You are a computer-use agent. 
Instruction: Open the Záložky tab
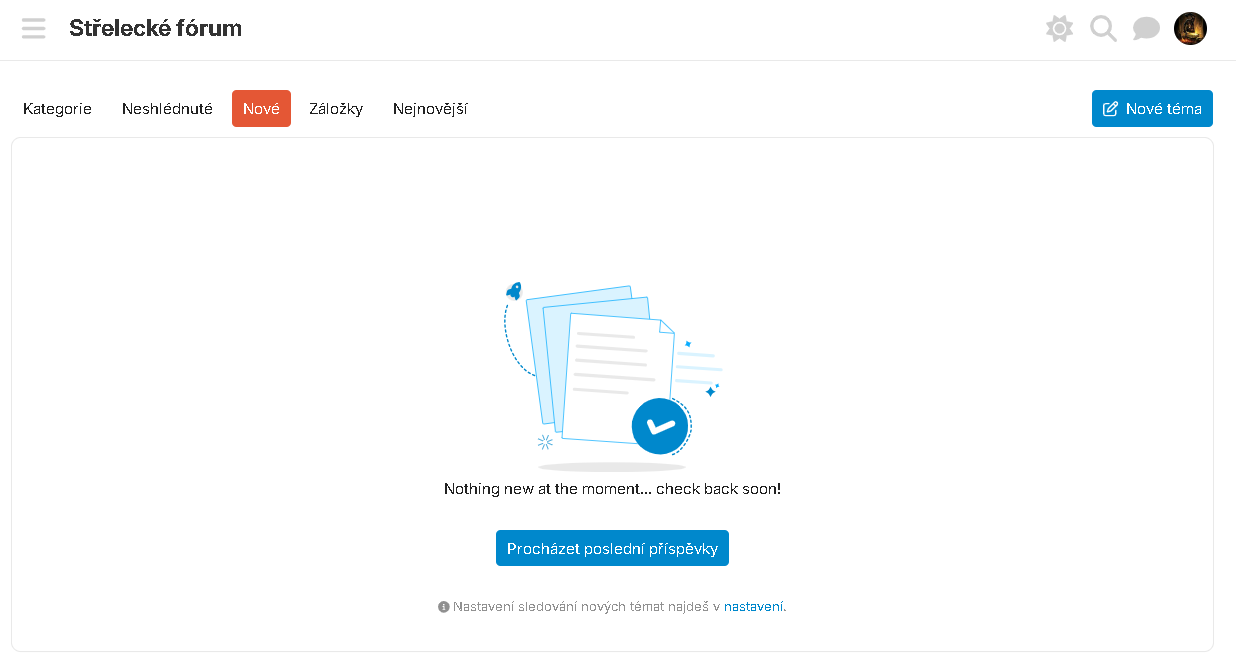point(336,109)
